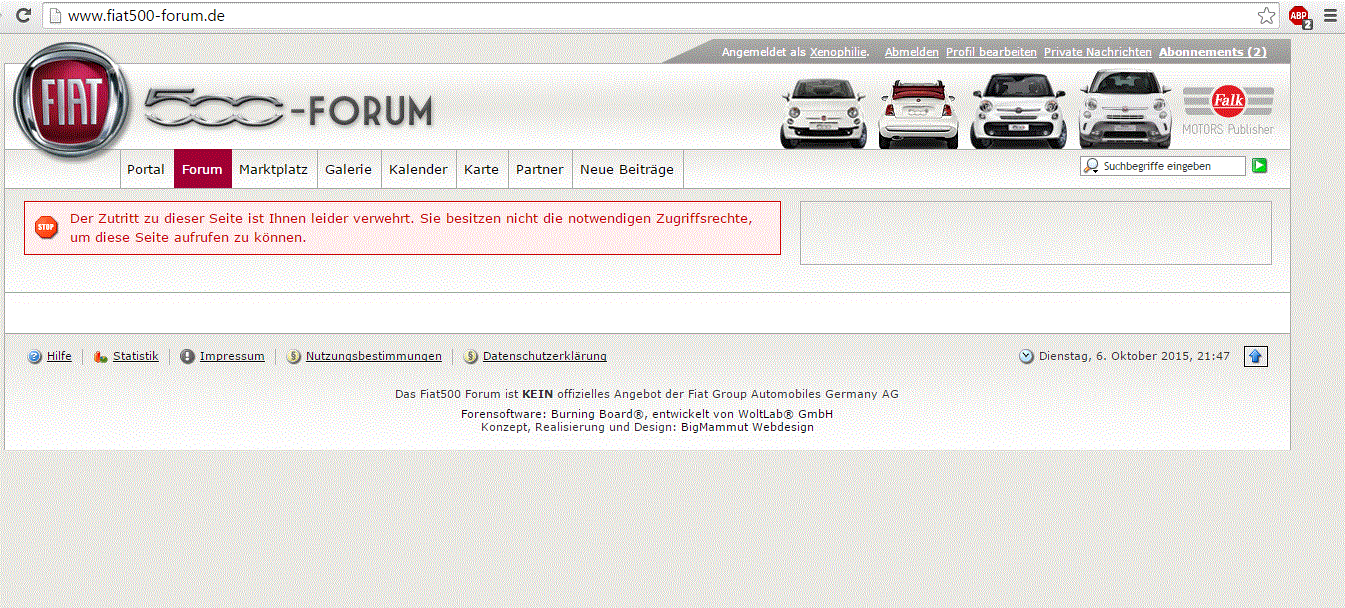Open the Galerie tab
Image resolution: width=1345 pixels, height=608 pixels.
[x=348, y=169]
